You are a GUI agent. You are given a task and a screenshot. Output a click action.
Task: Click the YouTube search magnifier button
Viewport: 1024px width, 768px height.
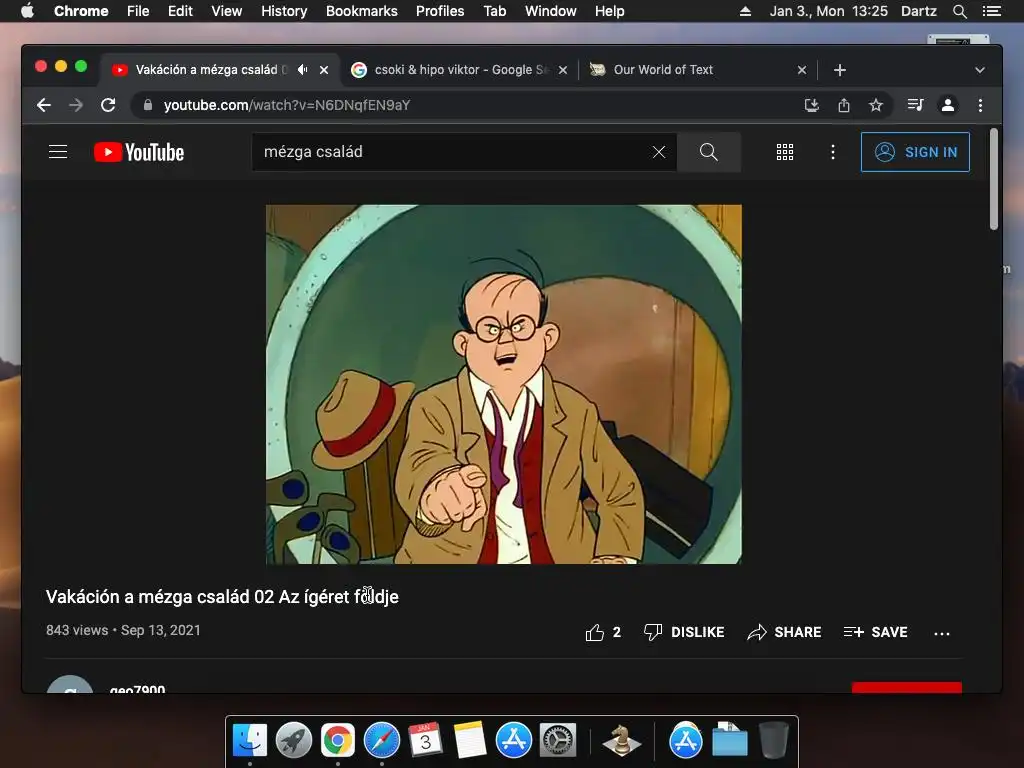coord(709,152)
